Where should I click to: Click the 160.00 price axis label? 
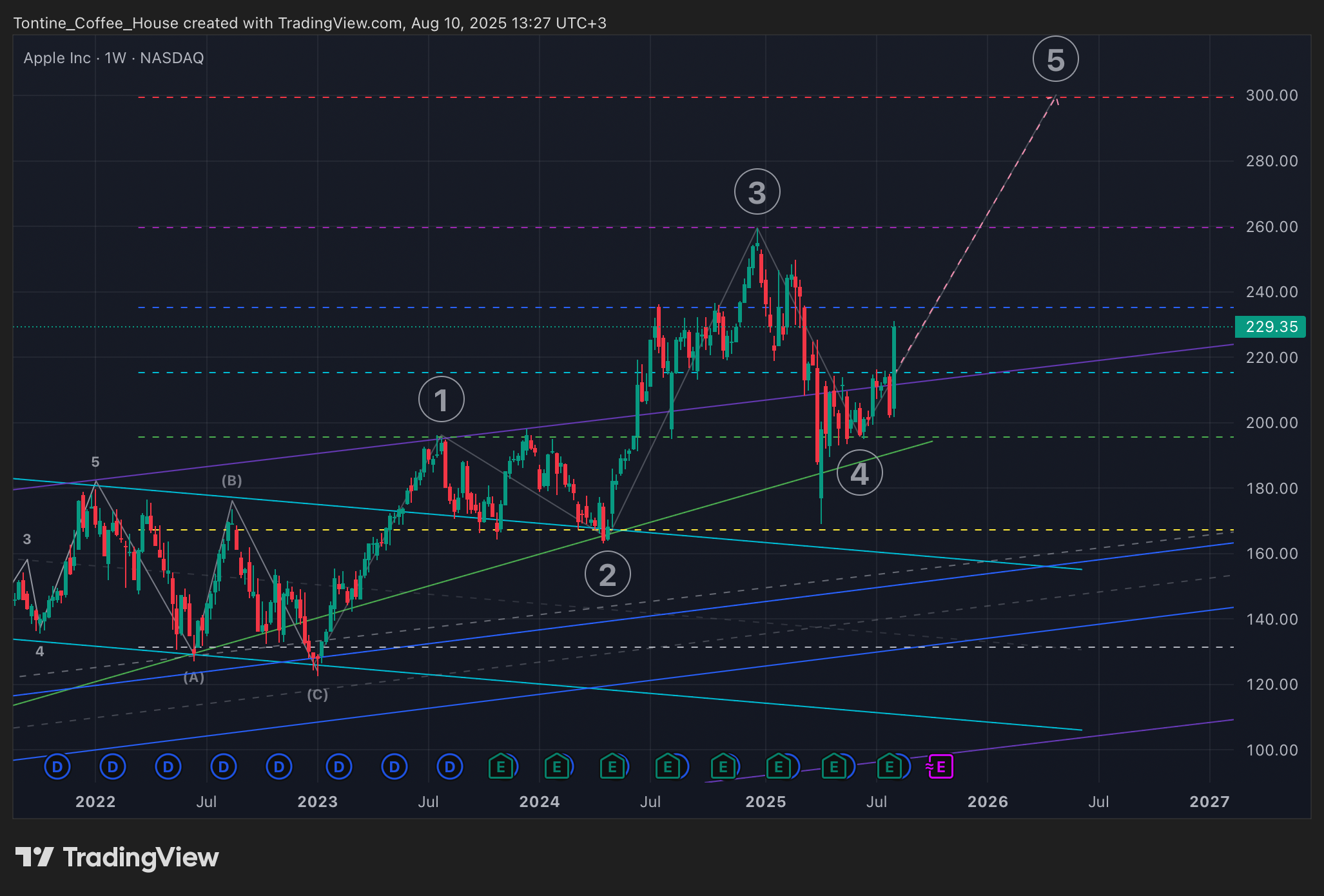(1272, 554)
